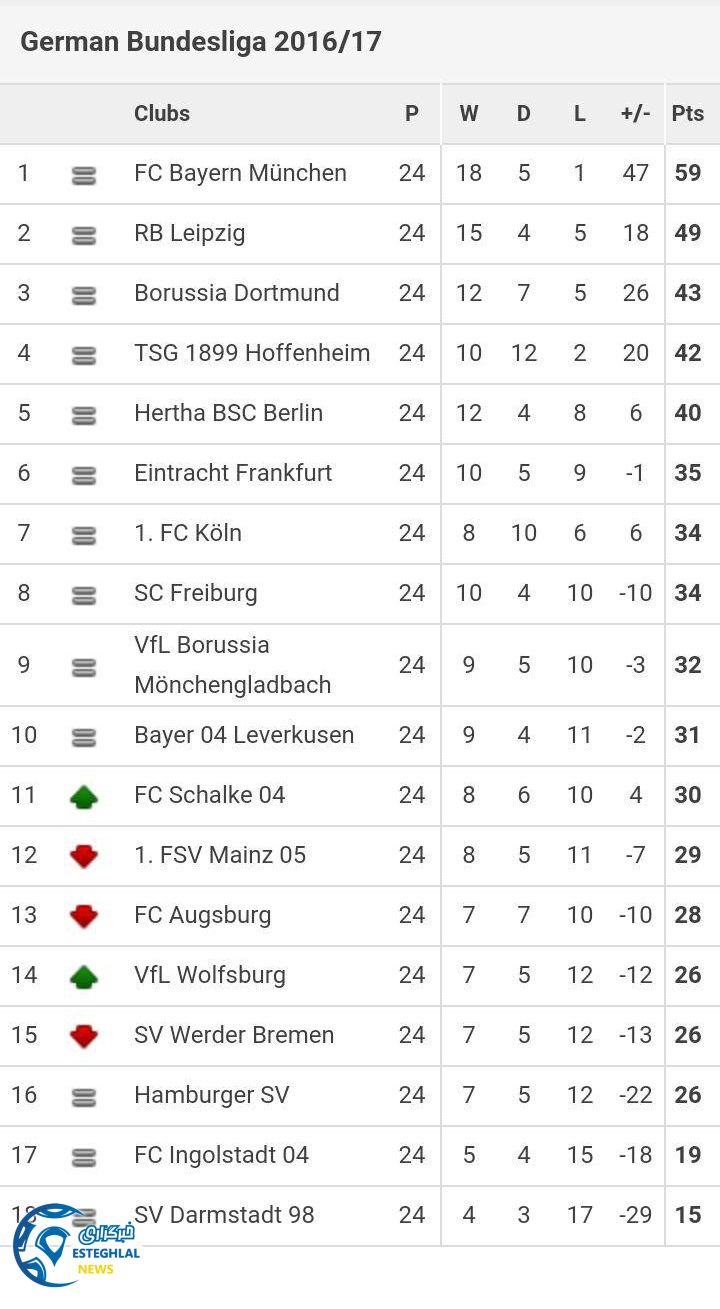Click FC Ingolstadt 04 club name
The width and height of the screenshot is (720, 1309).
click(221, 1155)
